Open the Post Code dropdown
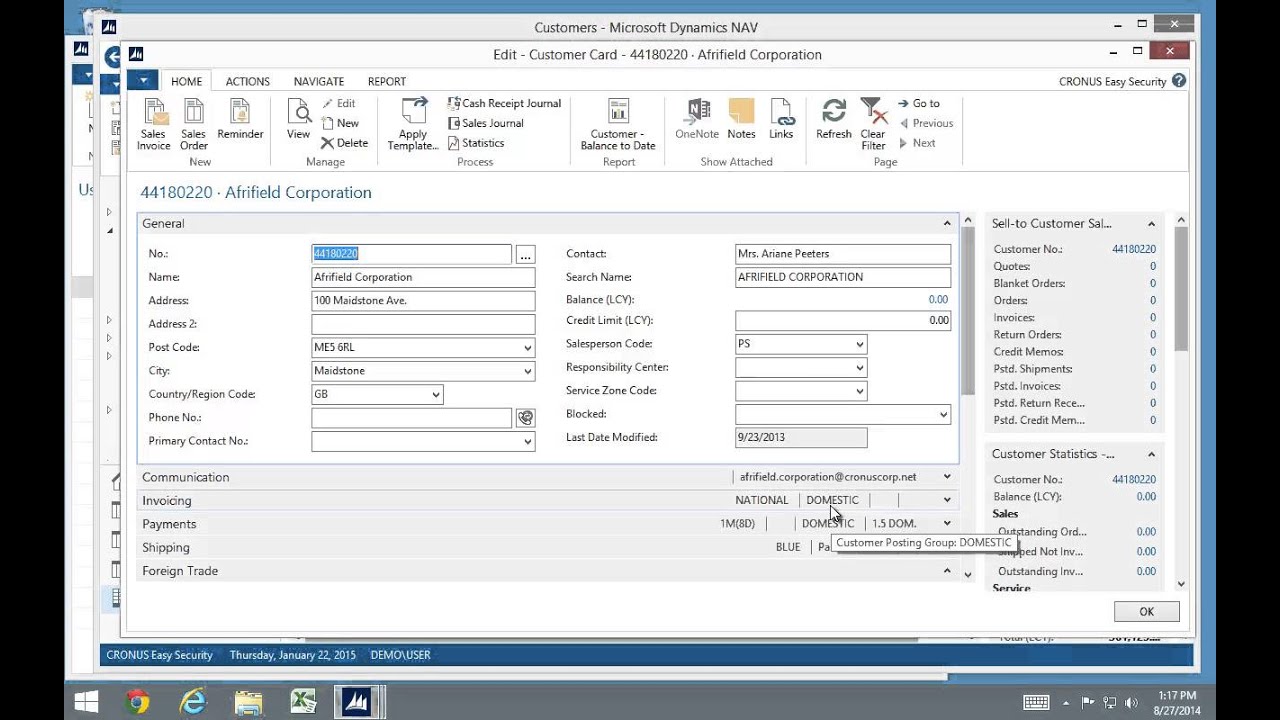This screenshot has width=1280, height=720. (527, 348)
